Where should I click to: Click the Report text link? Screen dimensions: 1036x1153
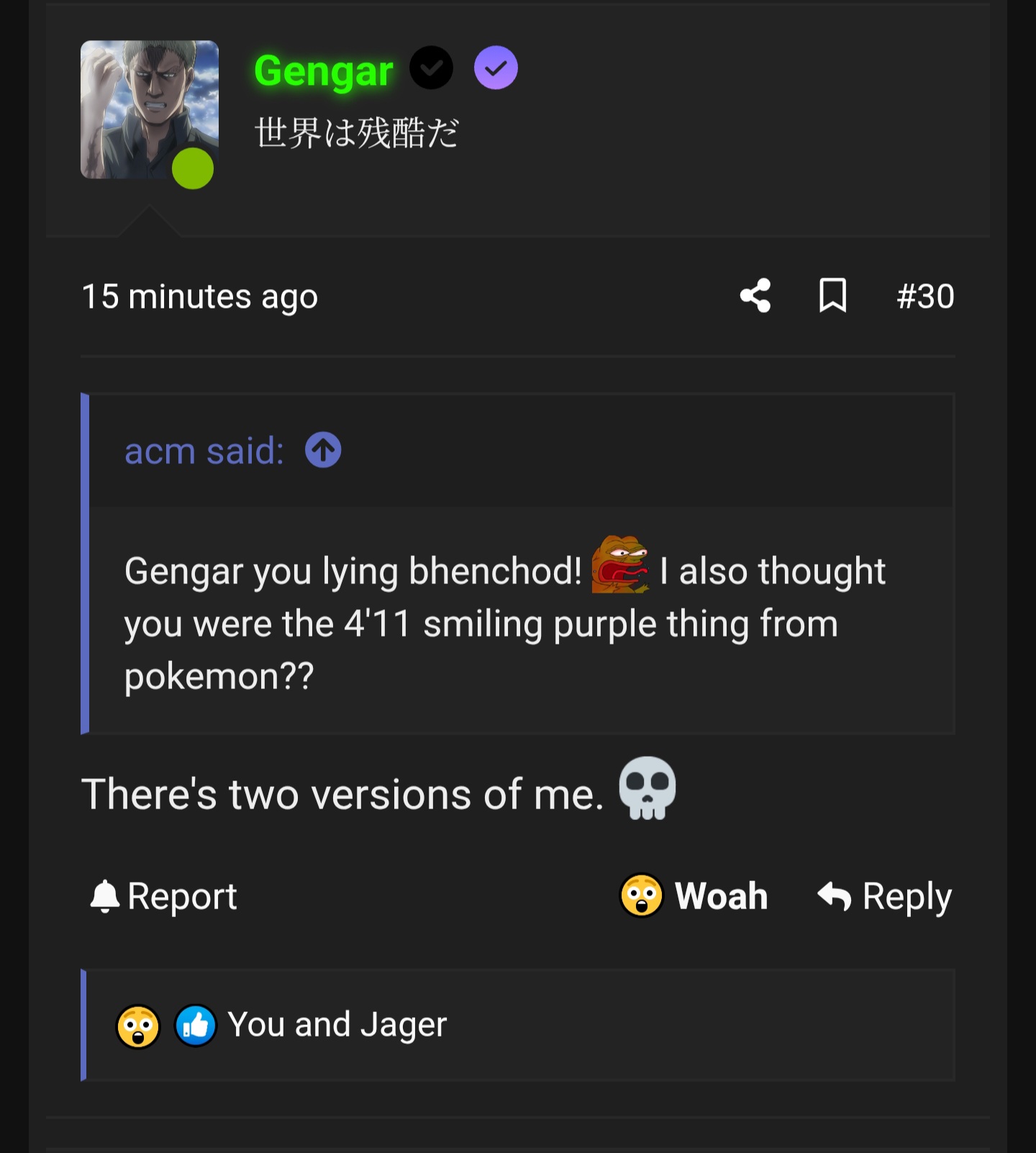182,896
